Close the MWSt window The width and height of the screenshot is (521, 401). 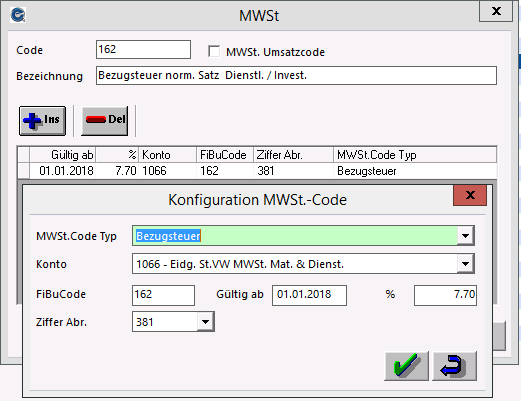pyautogui.click(x=496, y=11)
